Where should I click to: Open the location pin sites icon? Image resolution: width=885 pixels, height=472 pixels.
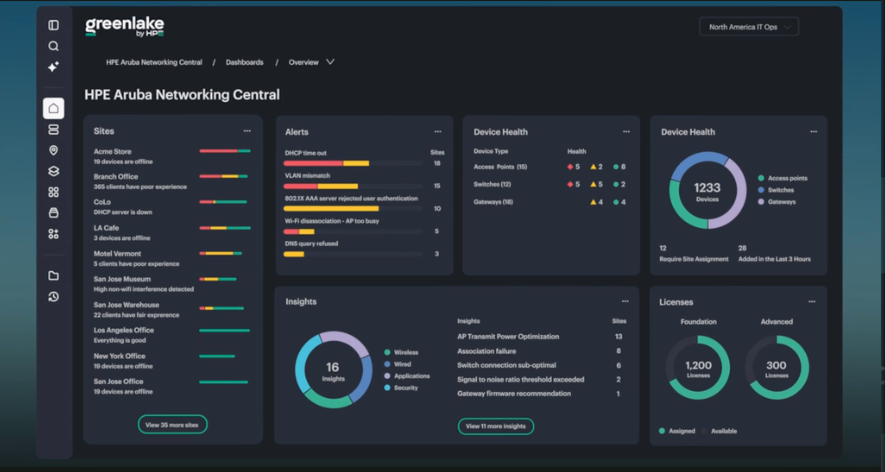click(54, 150)
